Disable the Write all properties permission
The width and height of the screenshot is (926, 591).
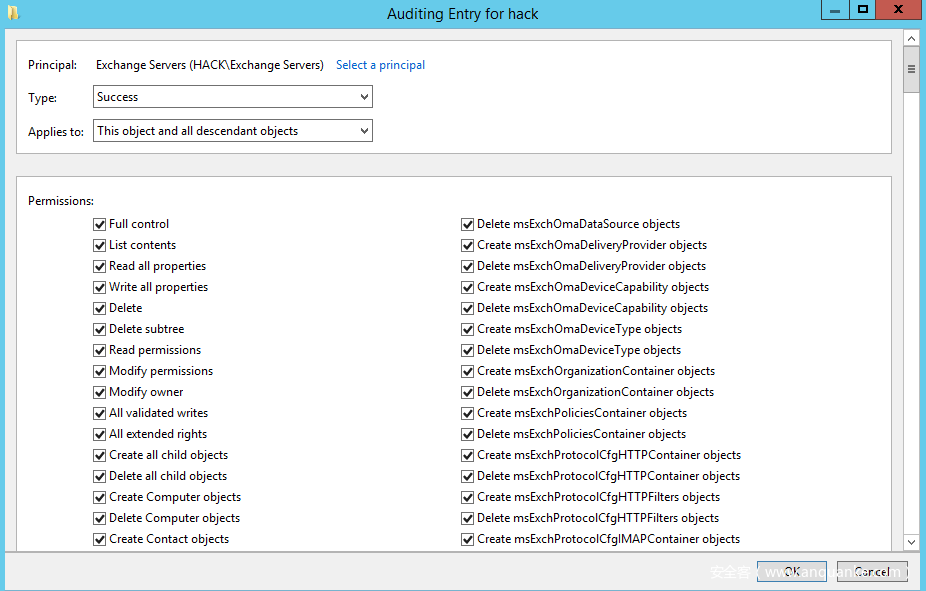tap(100, 287)
